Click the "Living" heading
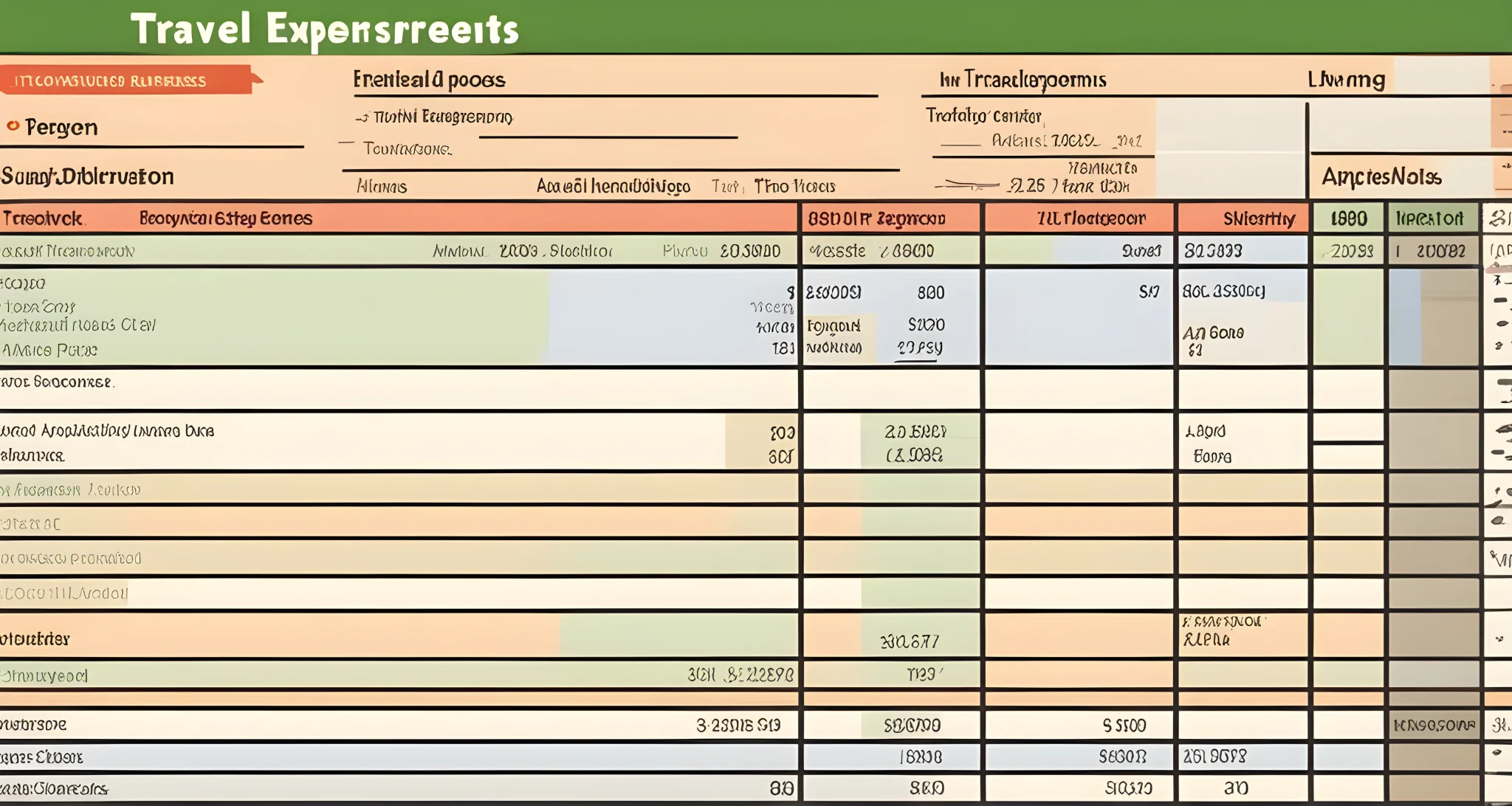This screenshot has height=806, width=1512. point(1346,79)
